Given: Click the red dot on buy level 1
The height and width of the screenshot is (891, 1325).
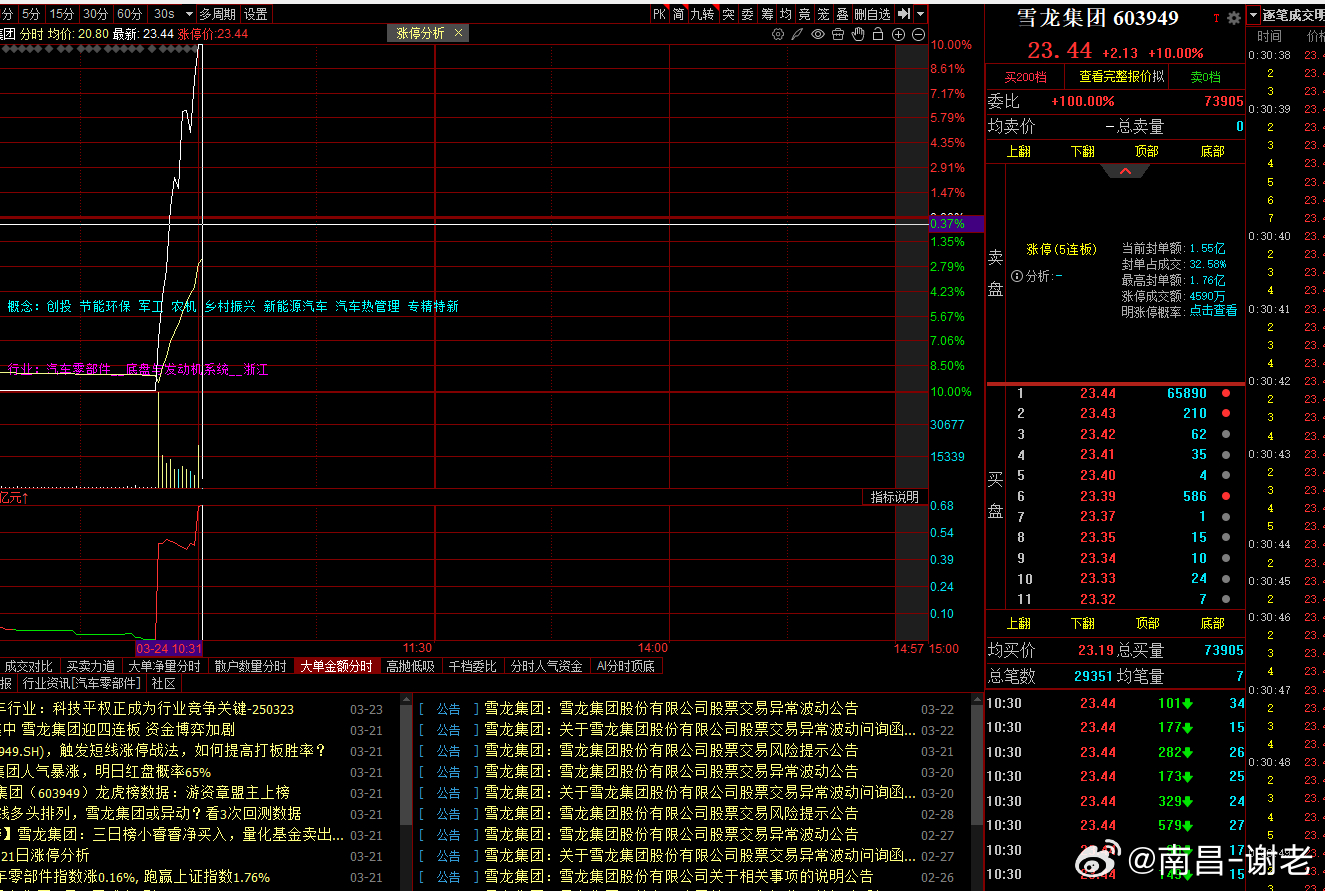Looking at the screenshot, I should 1225,394.
